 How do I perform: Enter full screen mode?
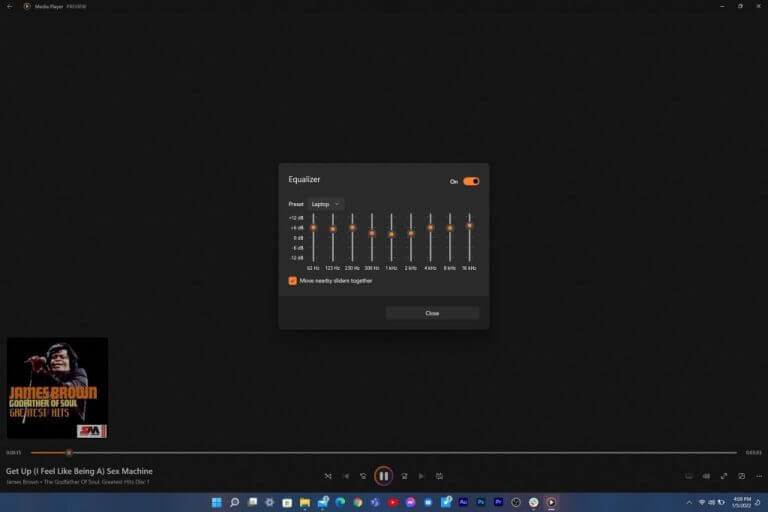pyautogui.click(x=724, y=476)
